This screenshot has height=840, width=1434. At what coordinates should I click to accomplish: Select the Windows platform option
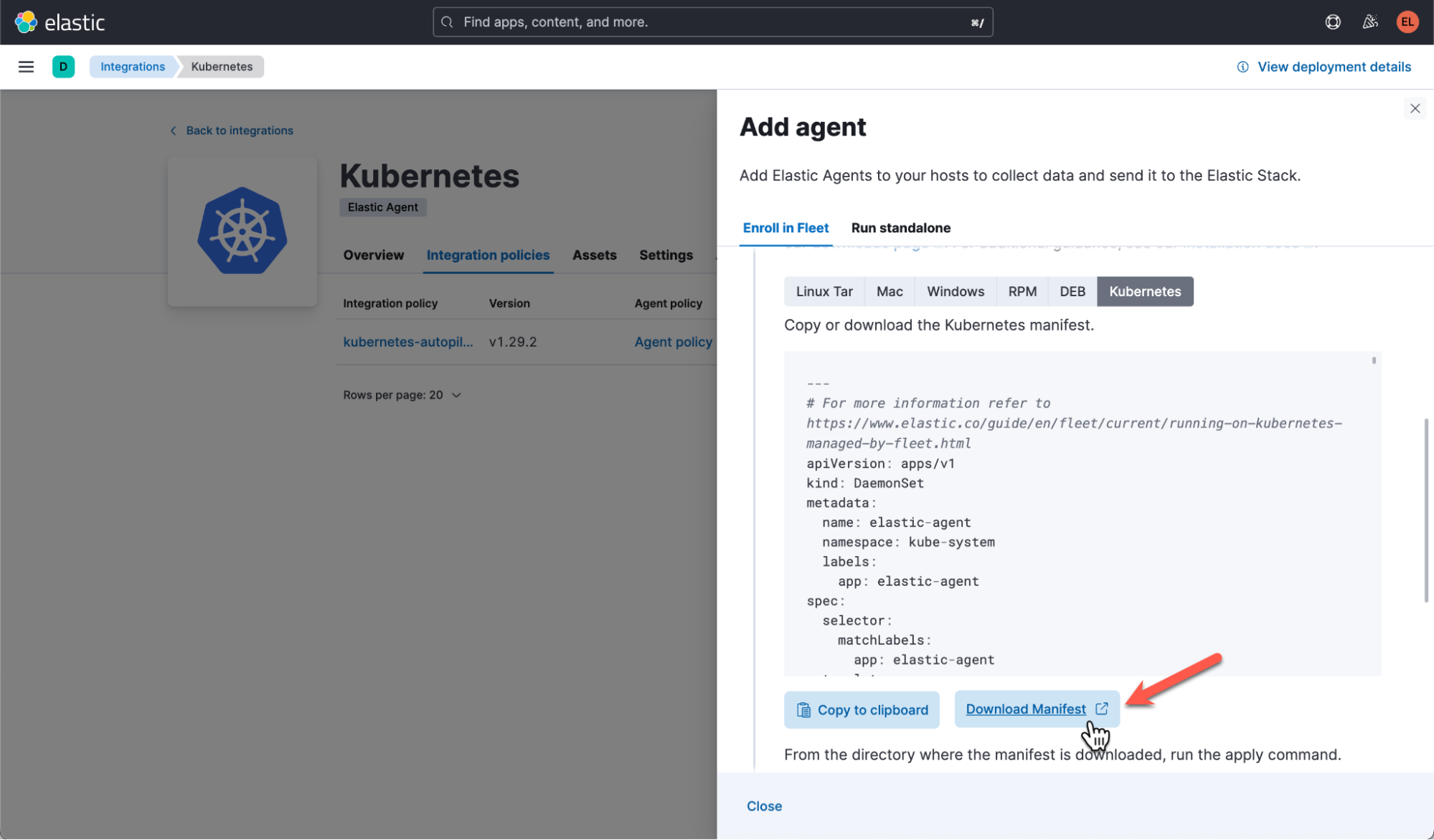coord(955,291)
